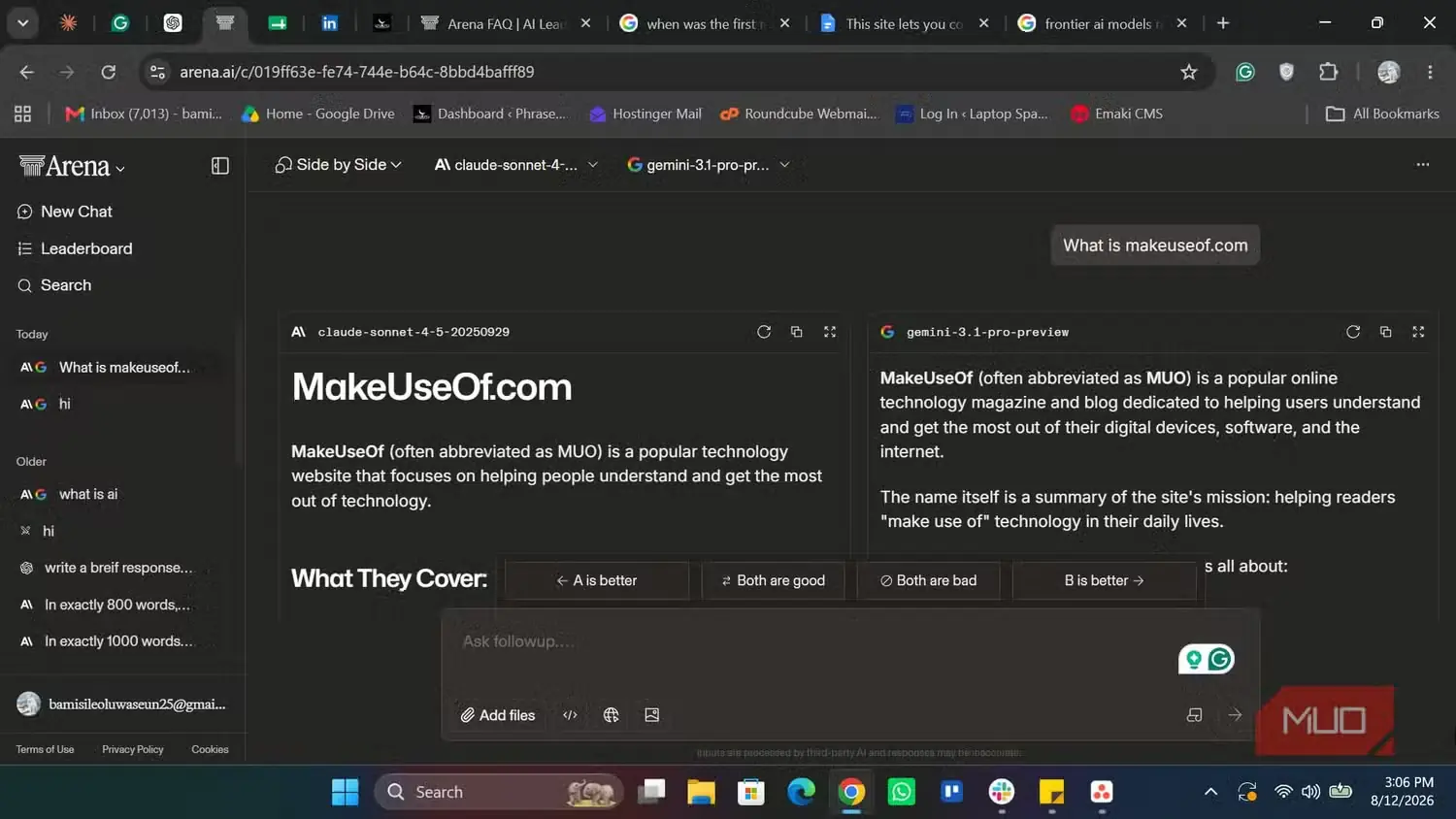Open the shield browser extension
This screenshot has width=1456, height=819.
pos(1287,72)
